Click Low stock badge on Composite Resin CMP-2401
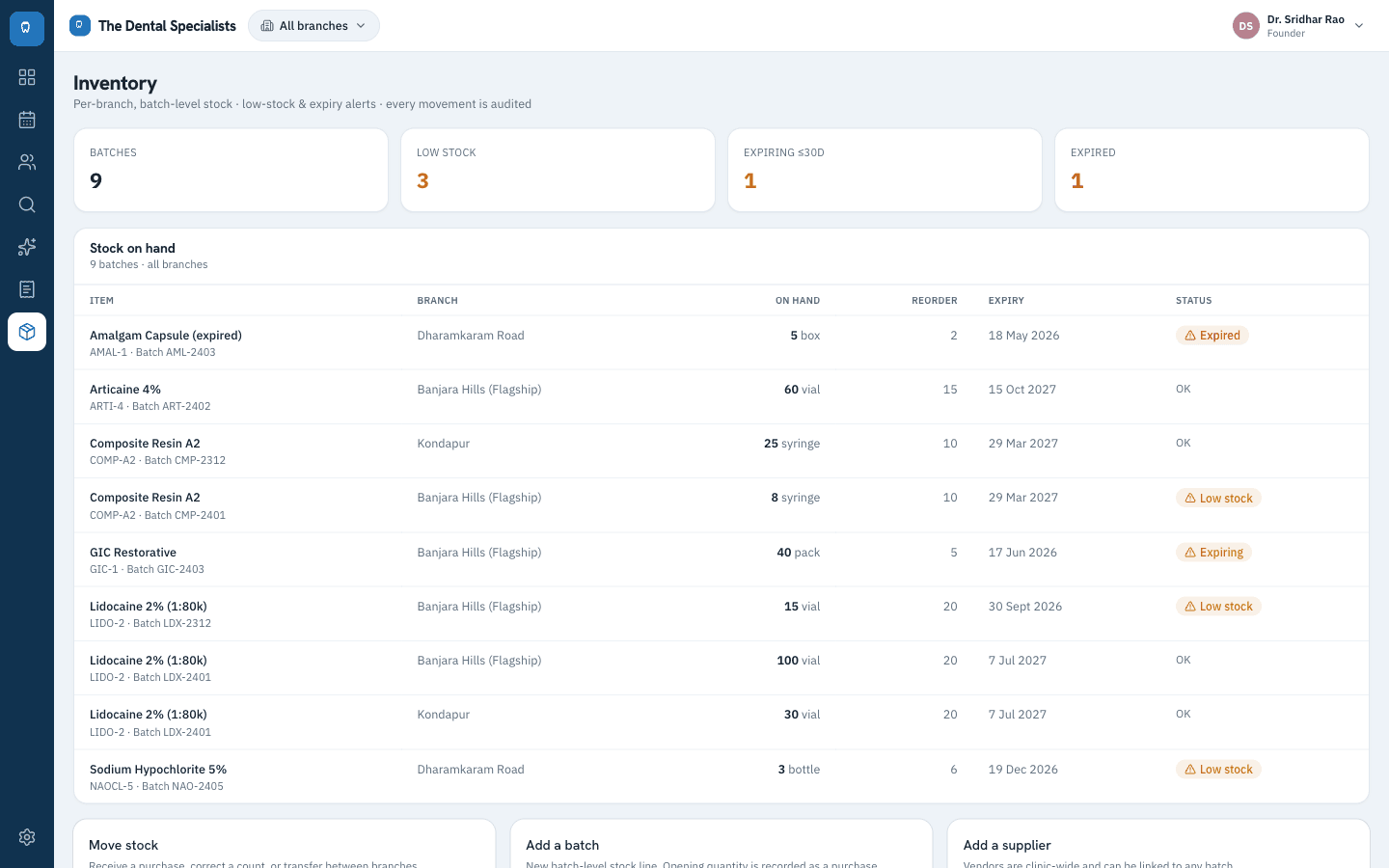This screenshot has width=1389, height=868. click(x=1218, y=499)
